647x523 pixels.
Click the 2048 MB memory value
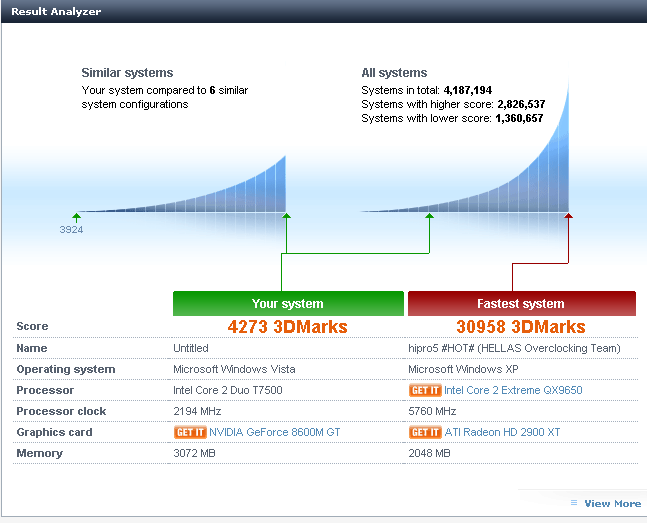pyautogui.click(x=429, y=453)
